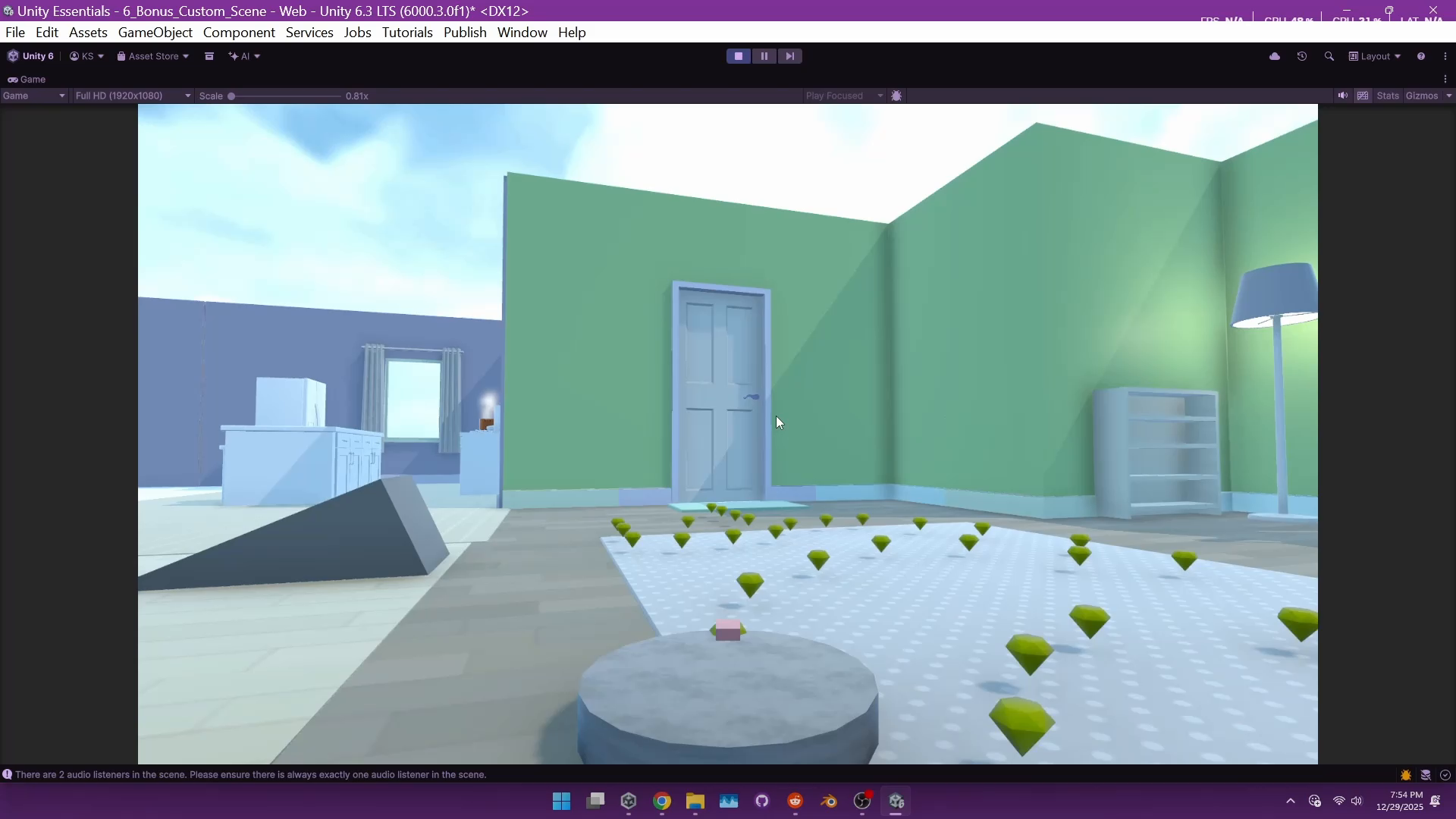Viewport: 1456px width, 819px height.
Task: Open the Layout dropdown
Action: pos(1375,56)
